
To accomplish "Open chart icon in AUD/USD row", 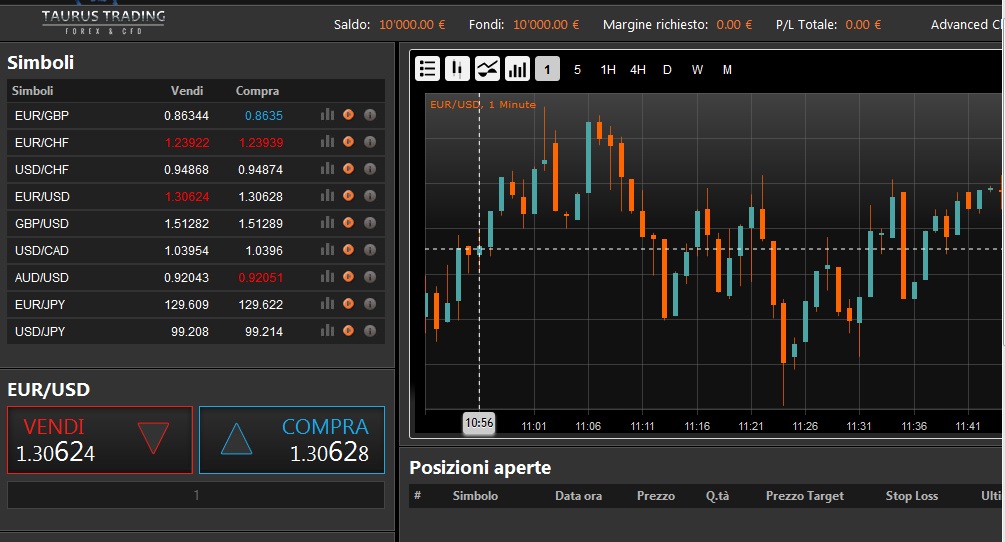I will coord(328,276).
